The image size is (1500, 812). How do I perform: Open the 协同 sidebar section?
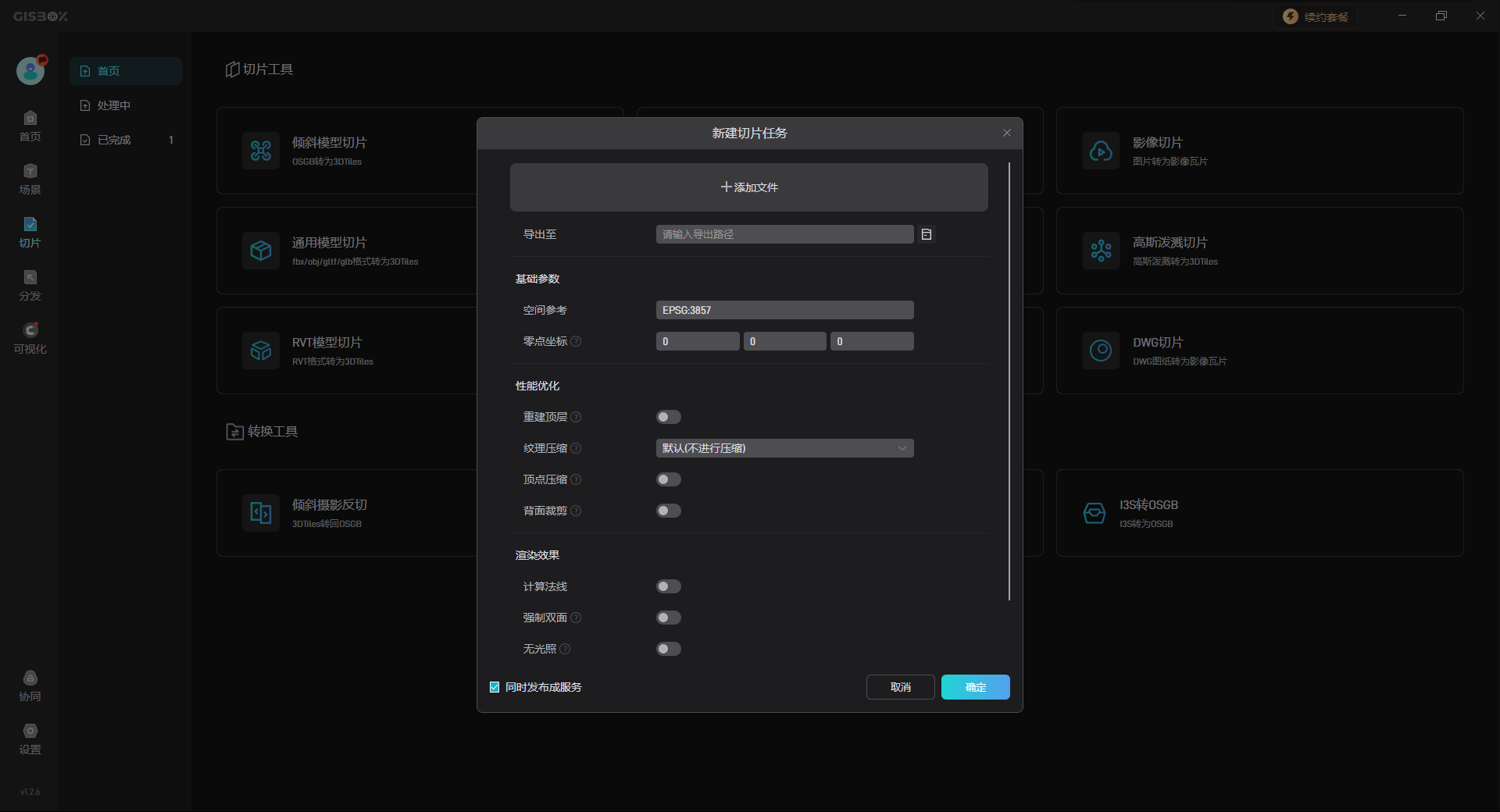click(30, 686)
